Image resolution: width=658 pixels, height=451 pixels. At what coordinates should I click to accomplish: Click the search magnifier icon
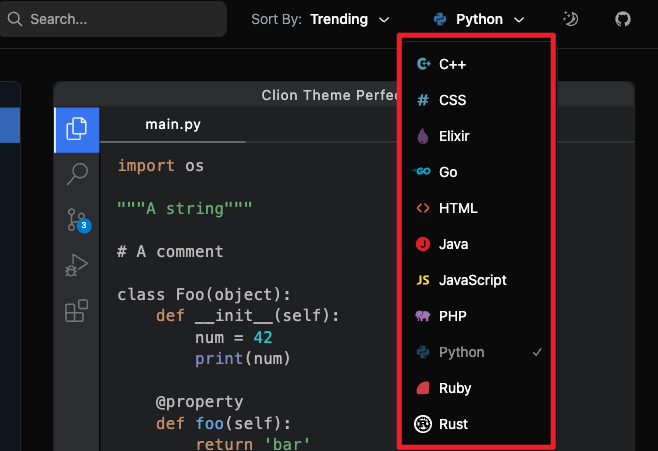point(15,19)
